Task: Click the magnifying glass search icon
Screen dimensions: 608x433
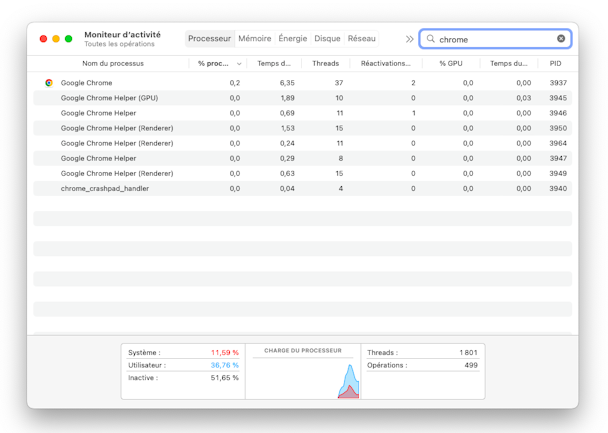Action: click(x=430, y=39)
